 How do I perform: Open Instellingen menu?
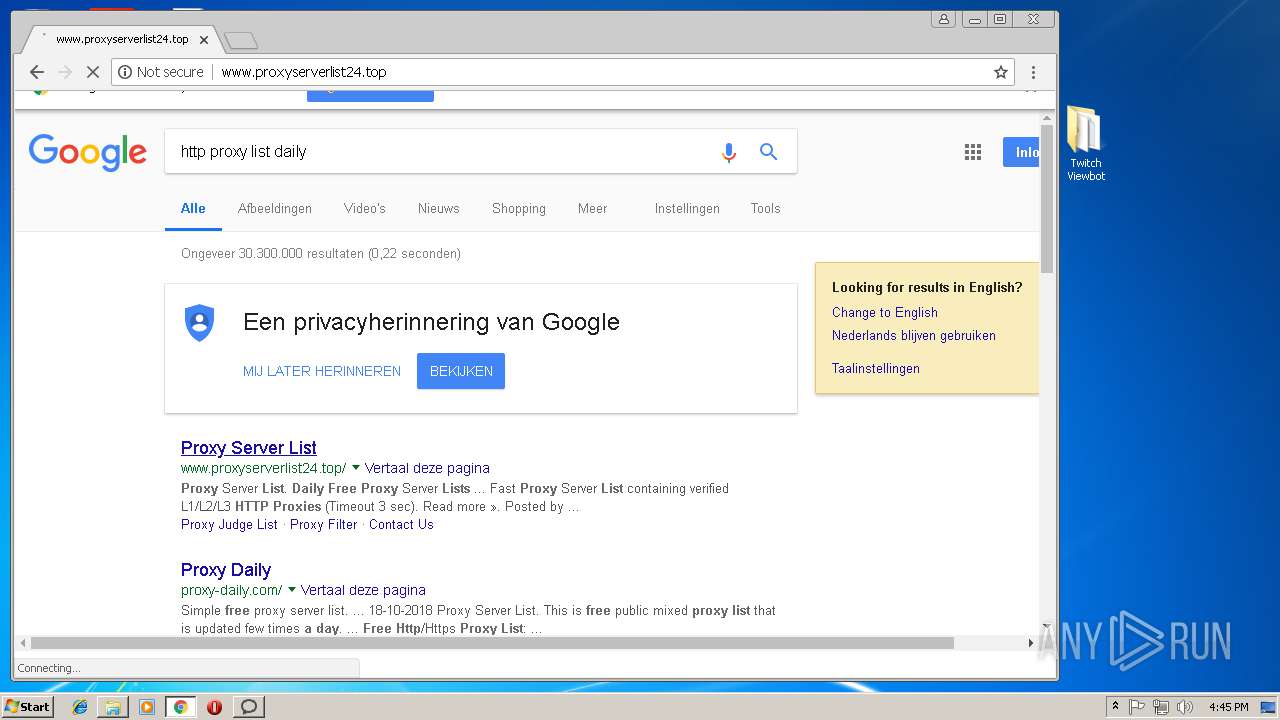click(x=687, y=208)
